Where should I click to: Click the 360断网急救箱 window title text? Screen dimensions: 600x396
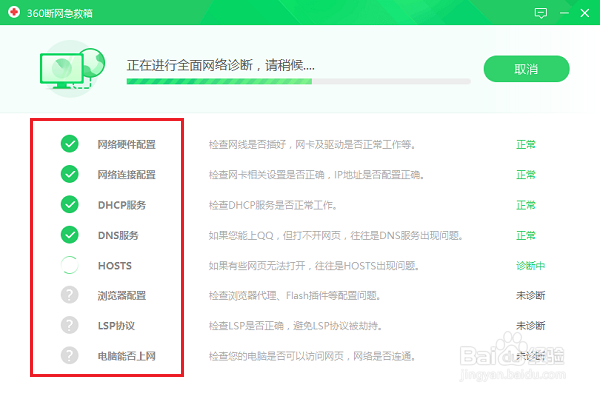60,13
